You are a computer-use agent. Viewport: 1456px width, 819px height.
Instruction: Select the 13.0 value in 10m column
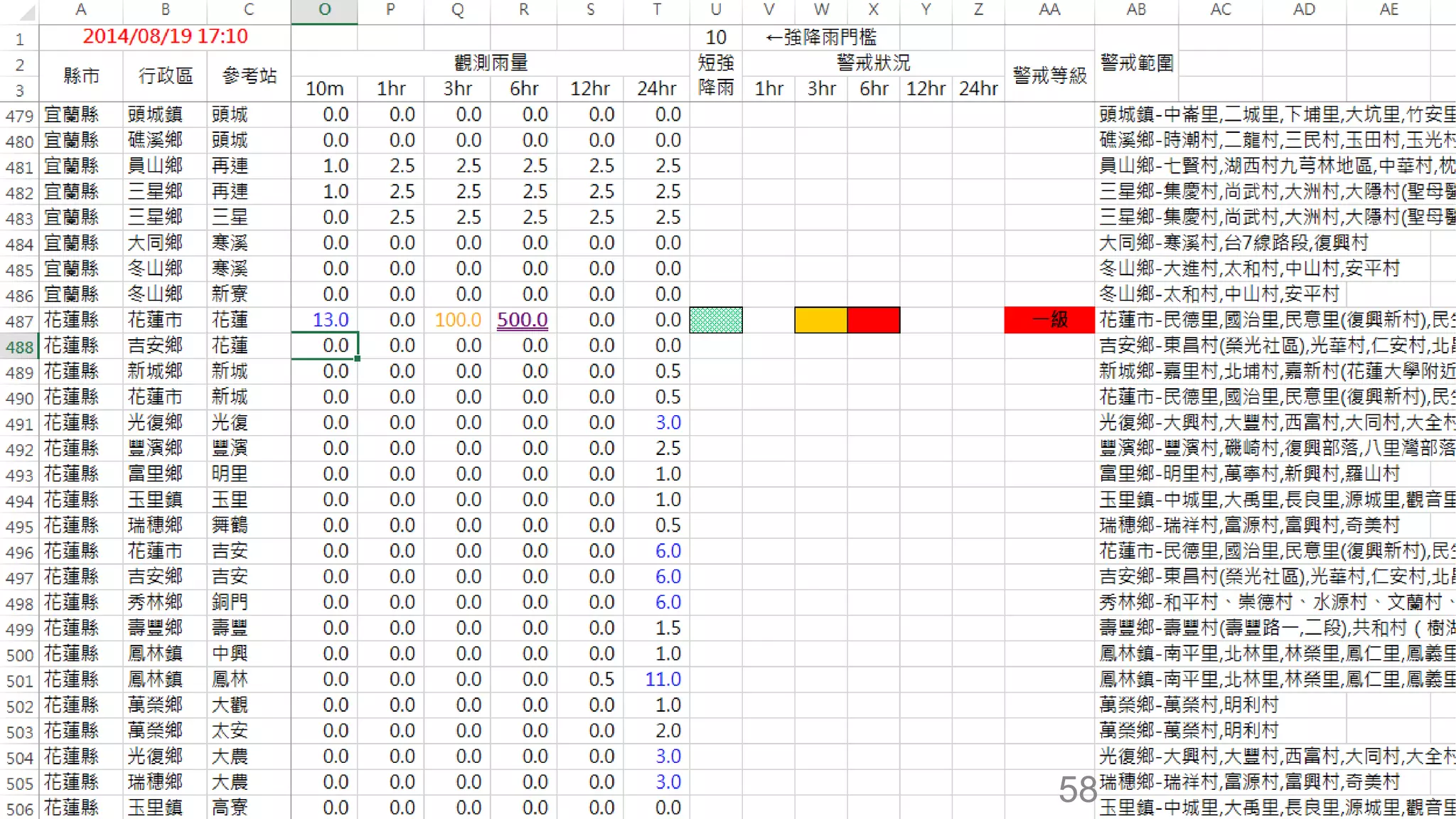[330, 320]
